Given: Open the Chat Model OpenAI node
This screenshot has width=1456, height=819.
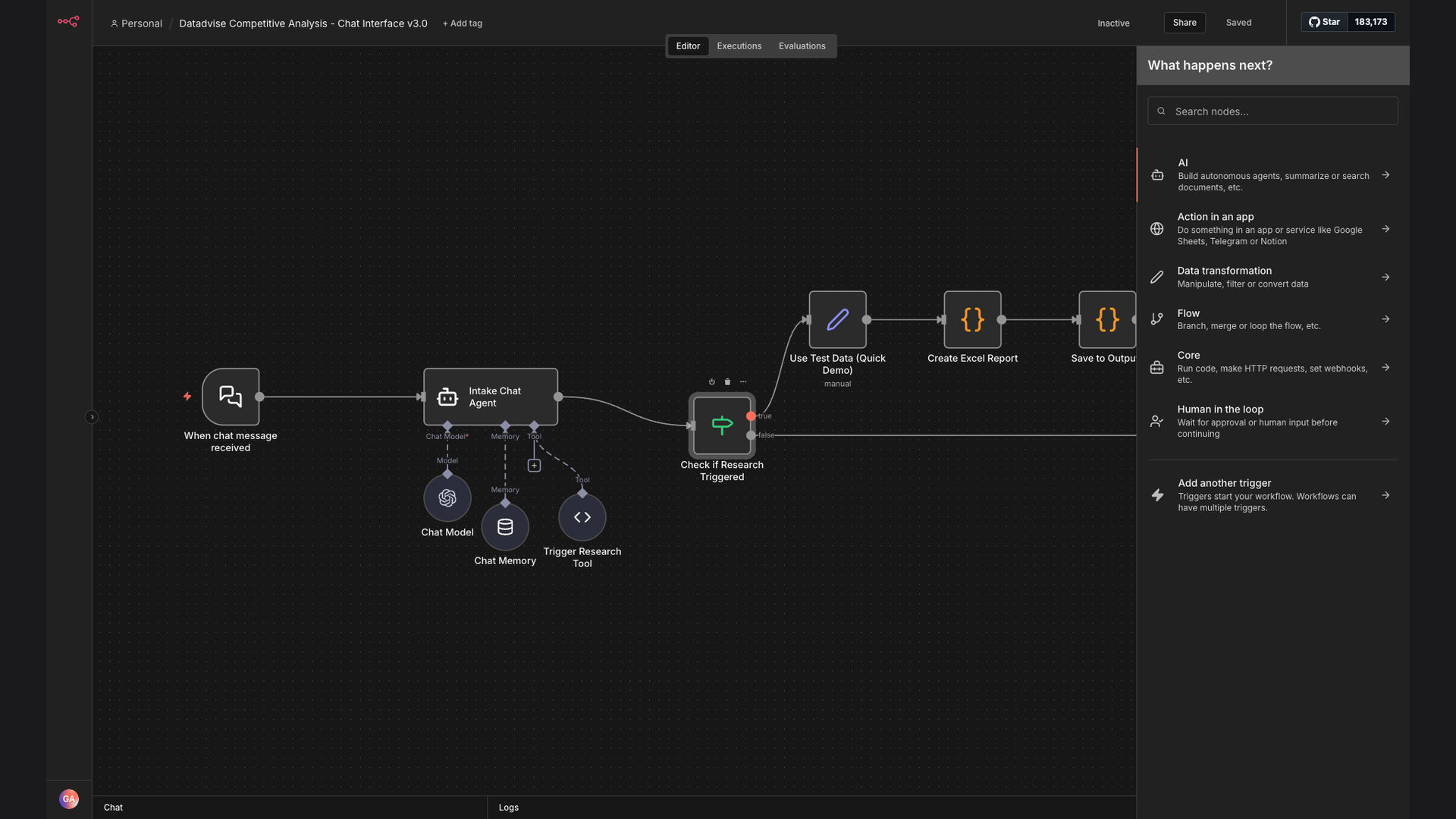Looking at the screenshot, I should point(447,498).
